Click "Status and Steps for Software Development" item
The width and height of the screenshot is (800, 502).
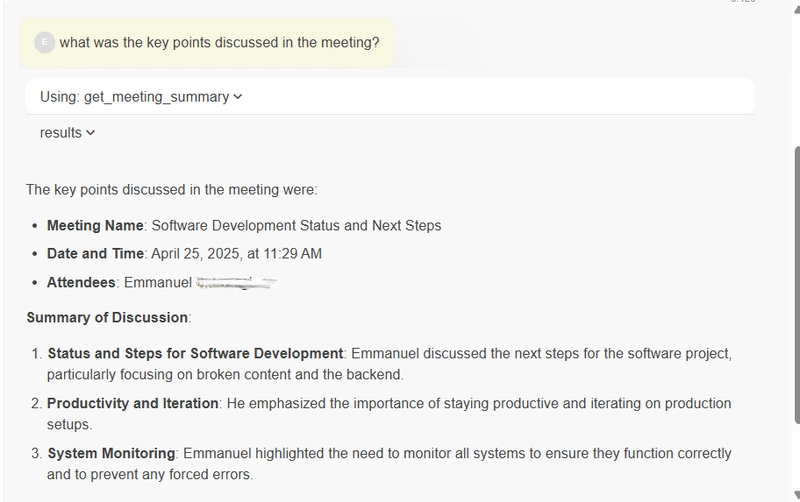(195, 354)
